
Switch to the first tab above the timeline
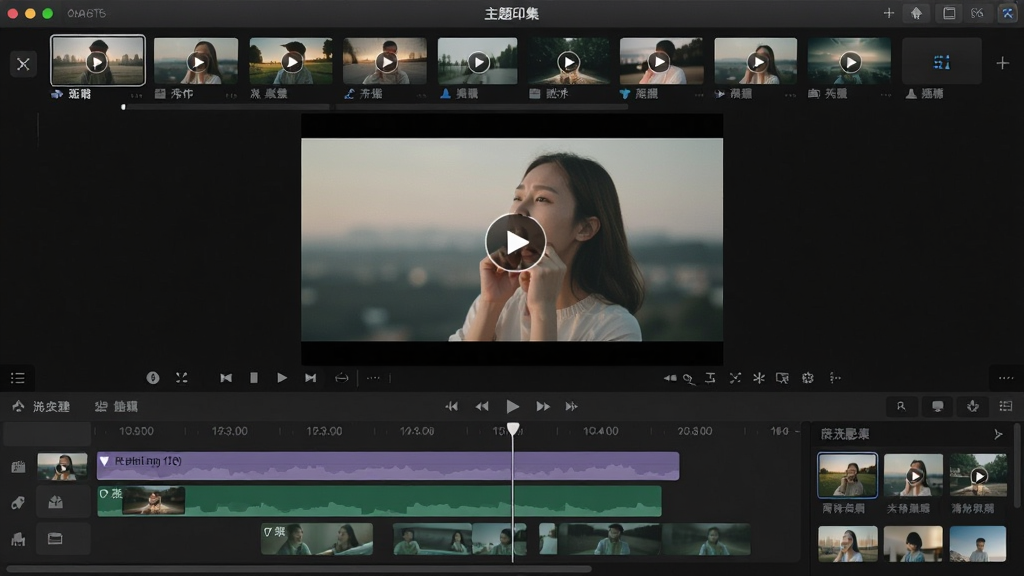41,406
